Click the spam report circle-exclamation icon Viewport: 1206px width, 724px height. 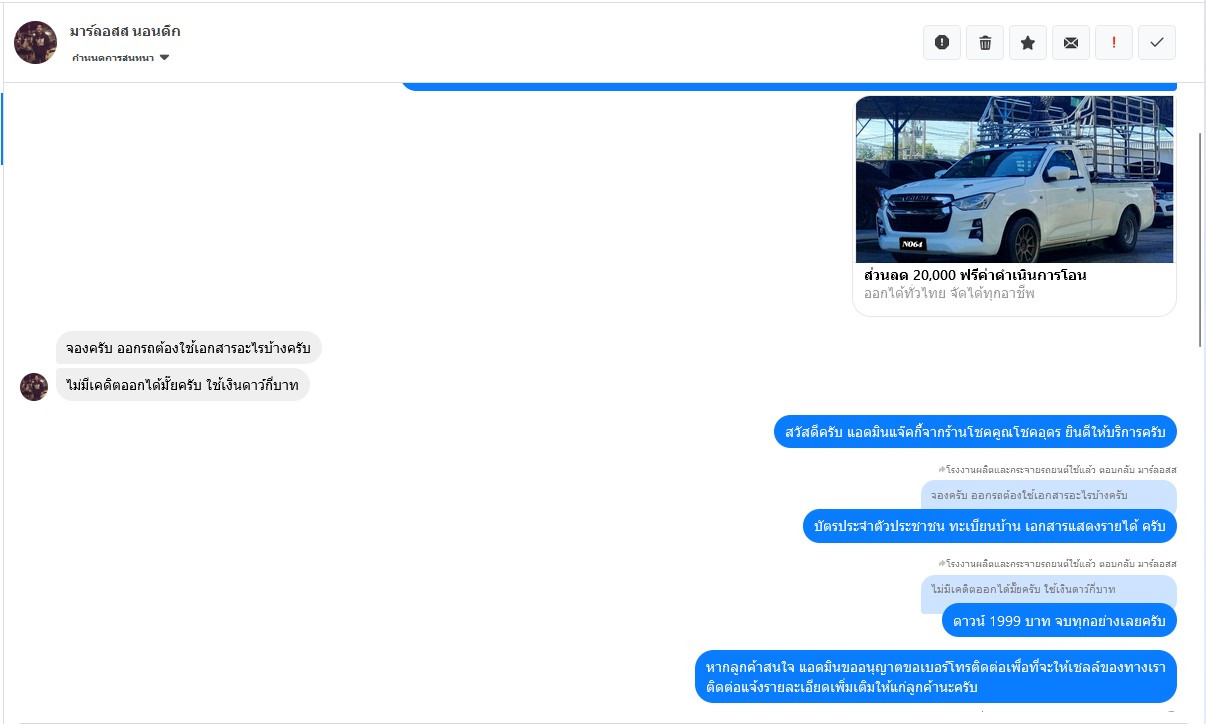[x=942, y=43]
